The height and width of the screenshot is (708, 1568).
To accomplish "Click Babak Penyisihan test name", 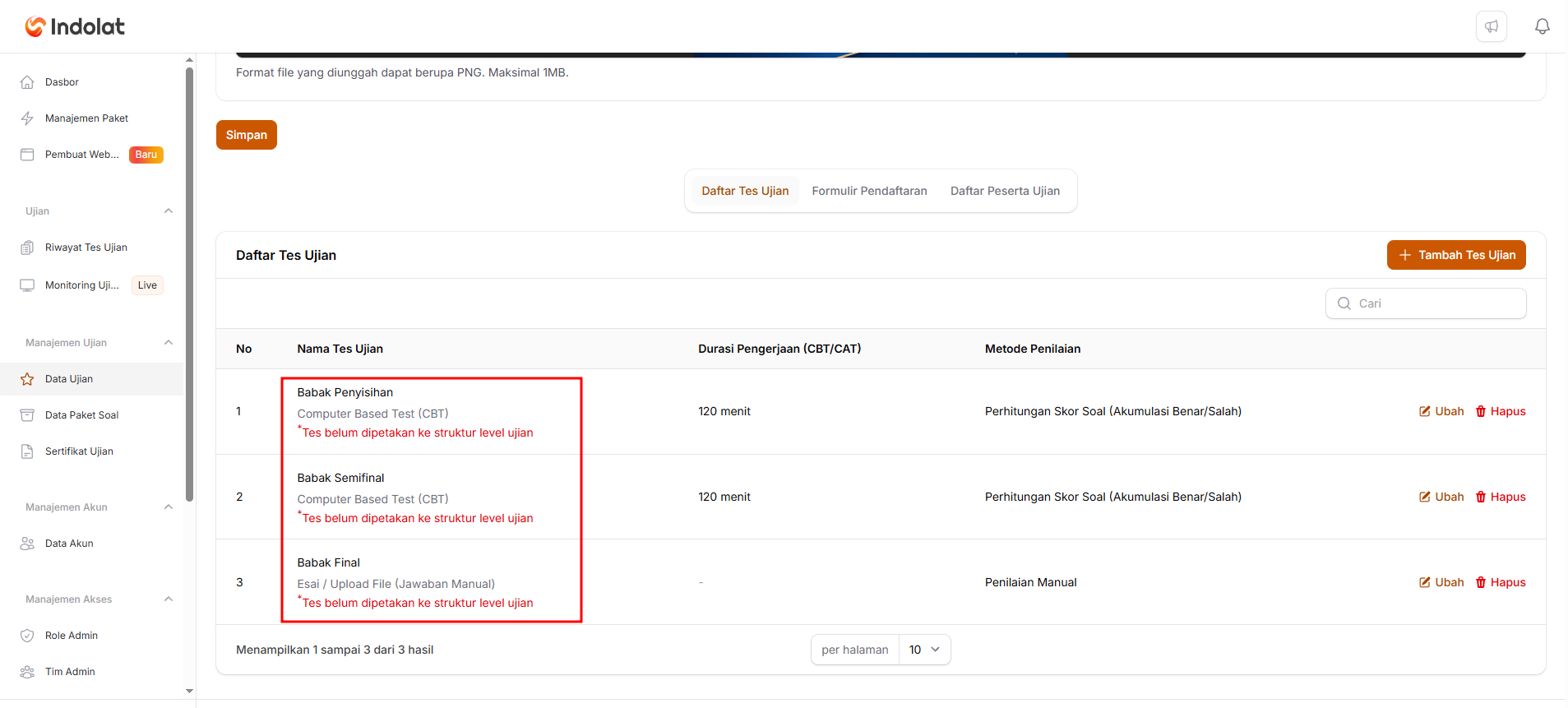I will tap(345, 392).
